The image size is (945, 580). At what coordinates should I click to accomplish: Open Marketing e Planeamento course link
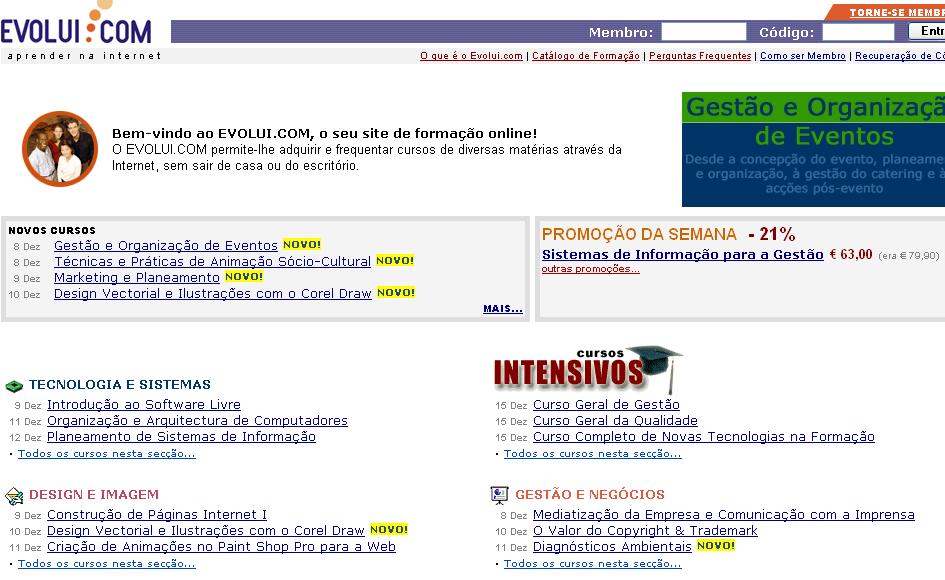(137, 277)
